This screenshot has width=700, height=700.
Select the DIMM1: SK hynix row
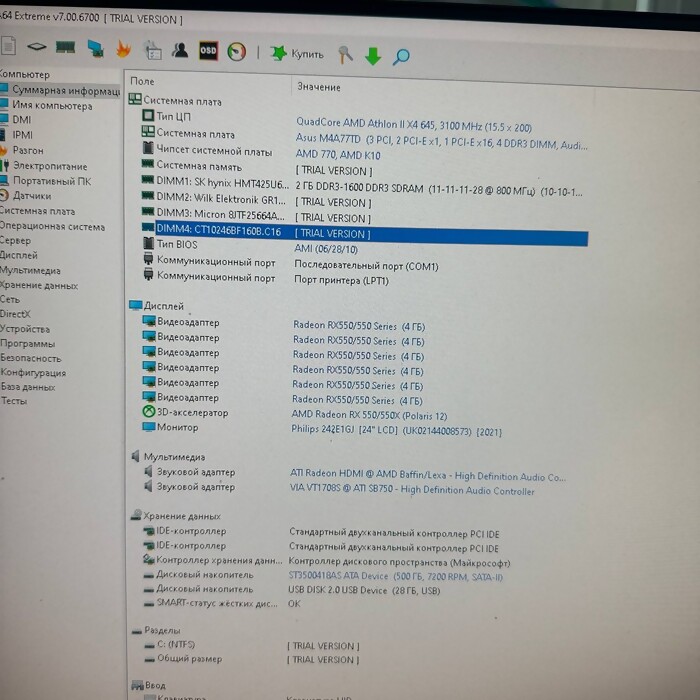click(362, 187)
